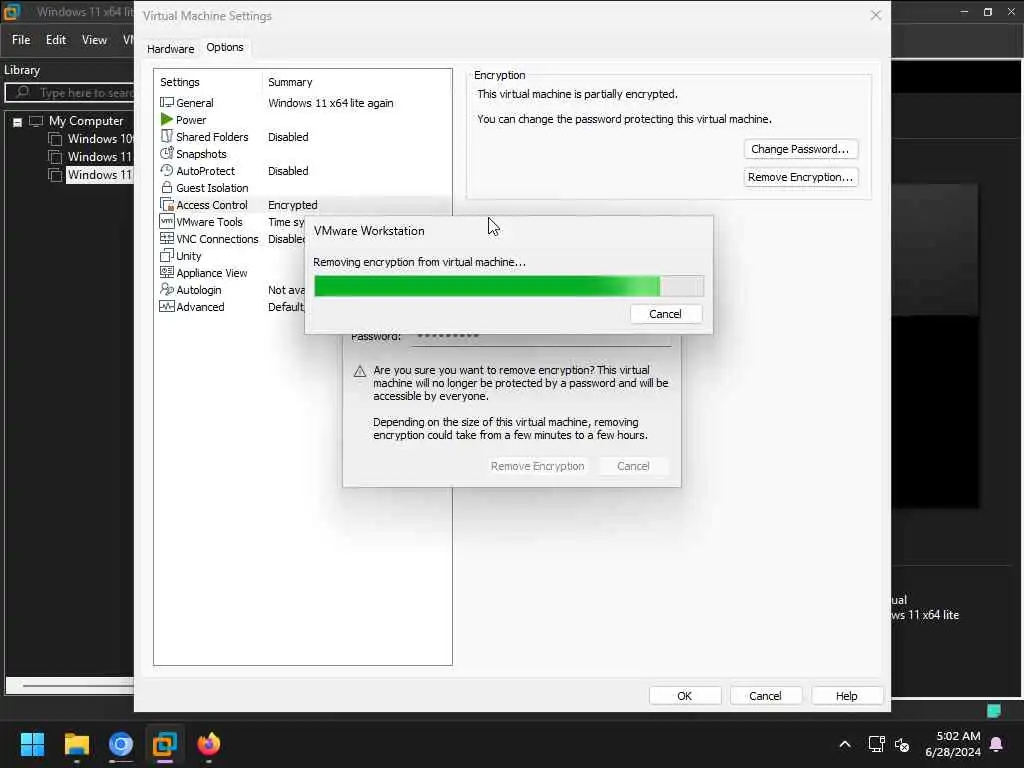
Task: Click the Remove Encryption confirm button
Action: (x=537, y=466)
